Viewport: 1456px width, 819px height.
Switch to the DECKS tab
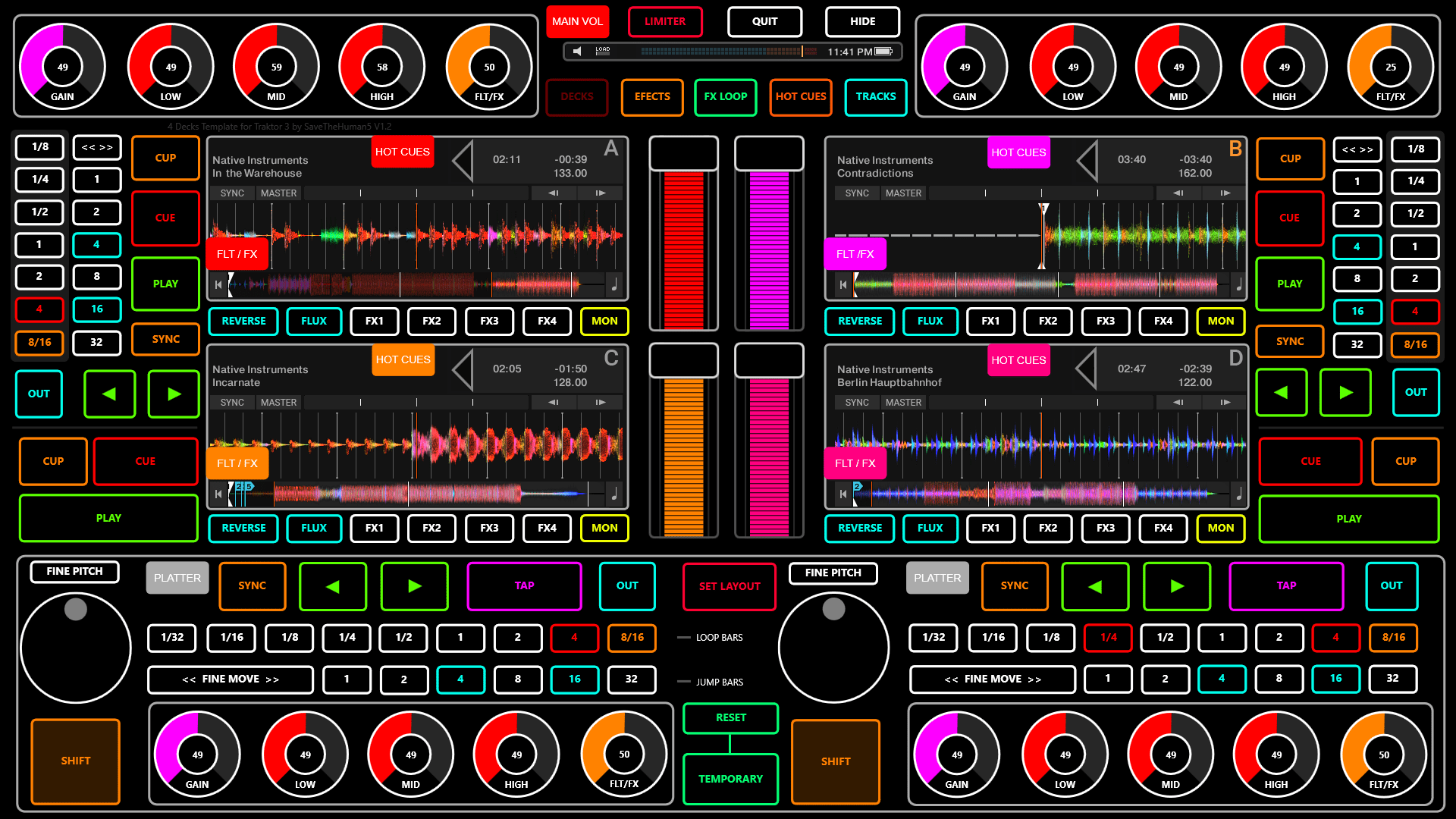[x=577, y=97]
